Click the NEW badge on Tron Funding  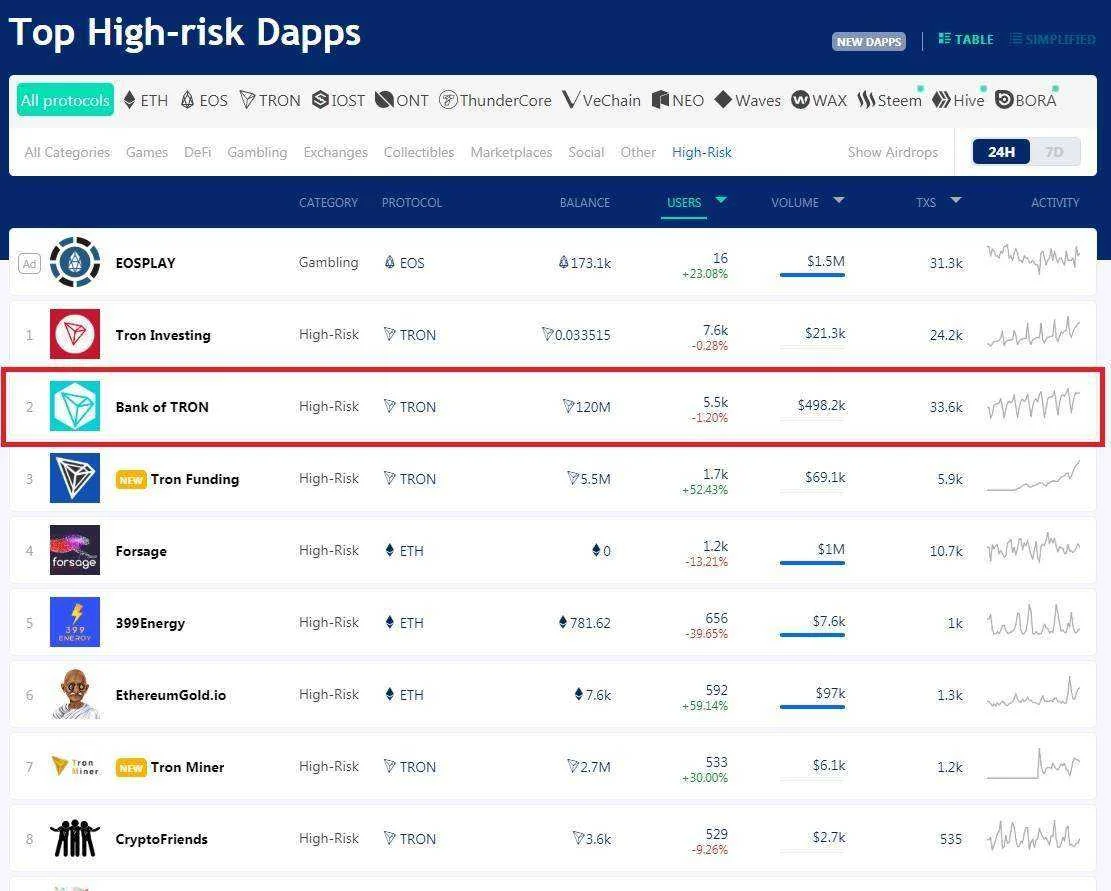click(131, 479)
